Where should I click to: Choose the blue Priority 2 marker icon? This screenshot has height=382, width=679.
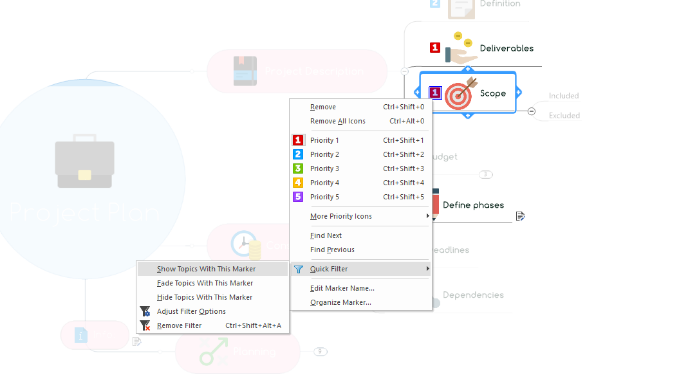tap(298, 154)
